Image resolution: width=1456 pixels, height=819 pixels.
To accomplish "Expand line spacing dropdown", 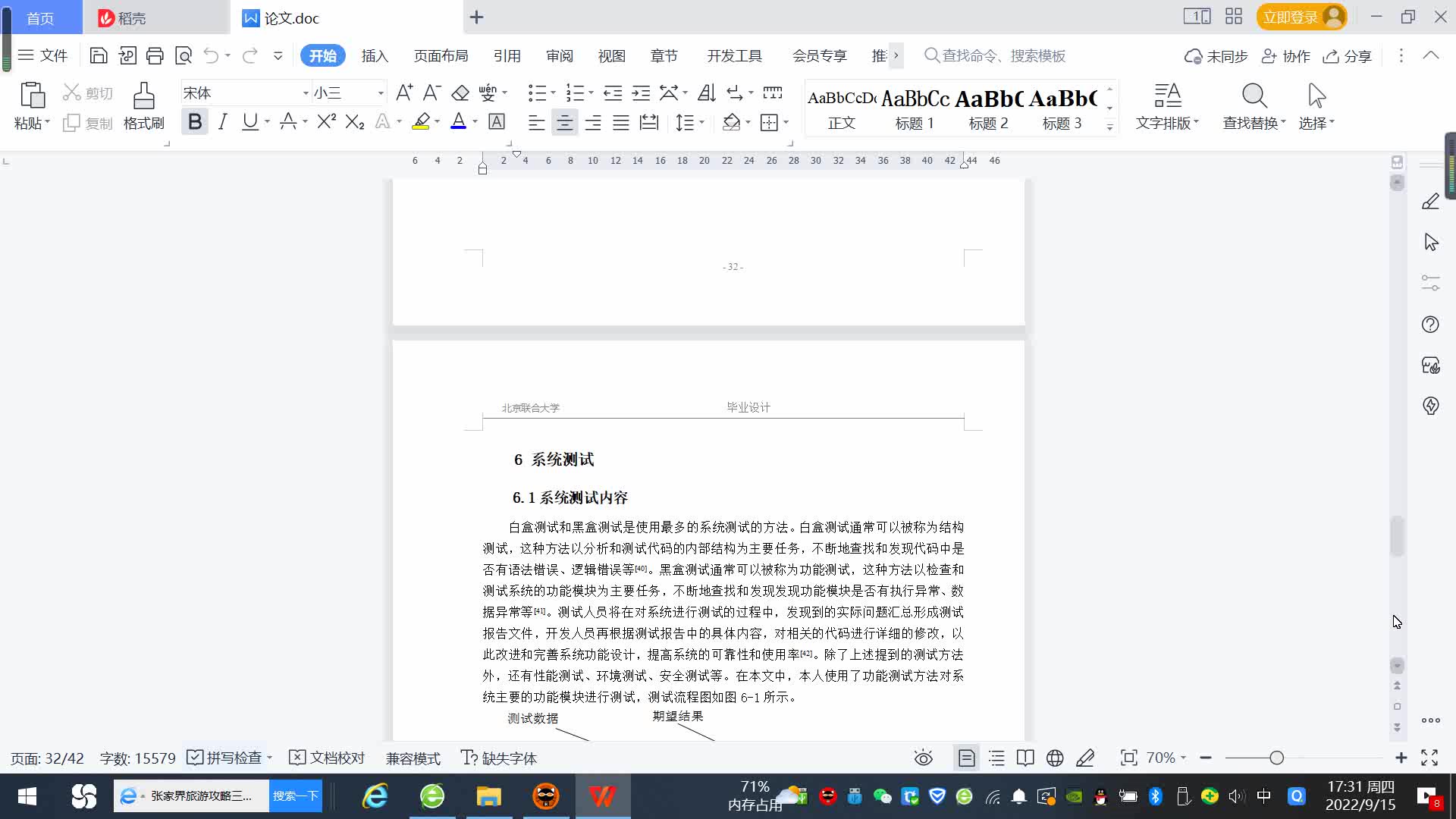I will click(701, 122).
